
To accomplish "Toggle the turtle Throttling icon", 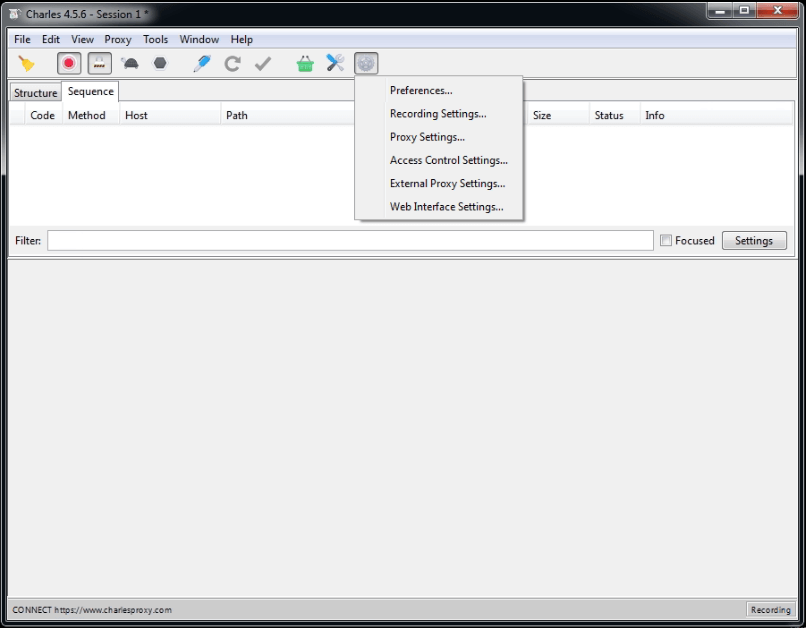I will pos(130,64).
